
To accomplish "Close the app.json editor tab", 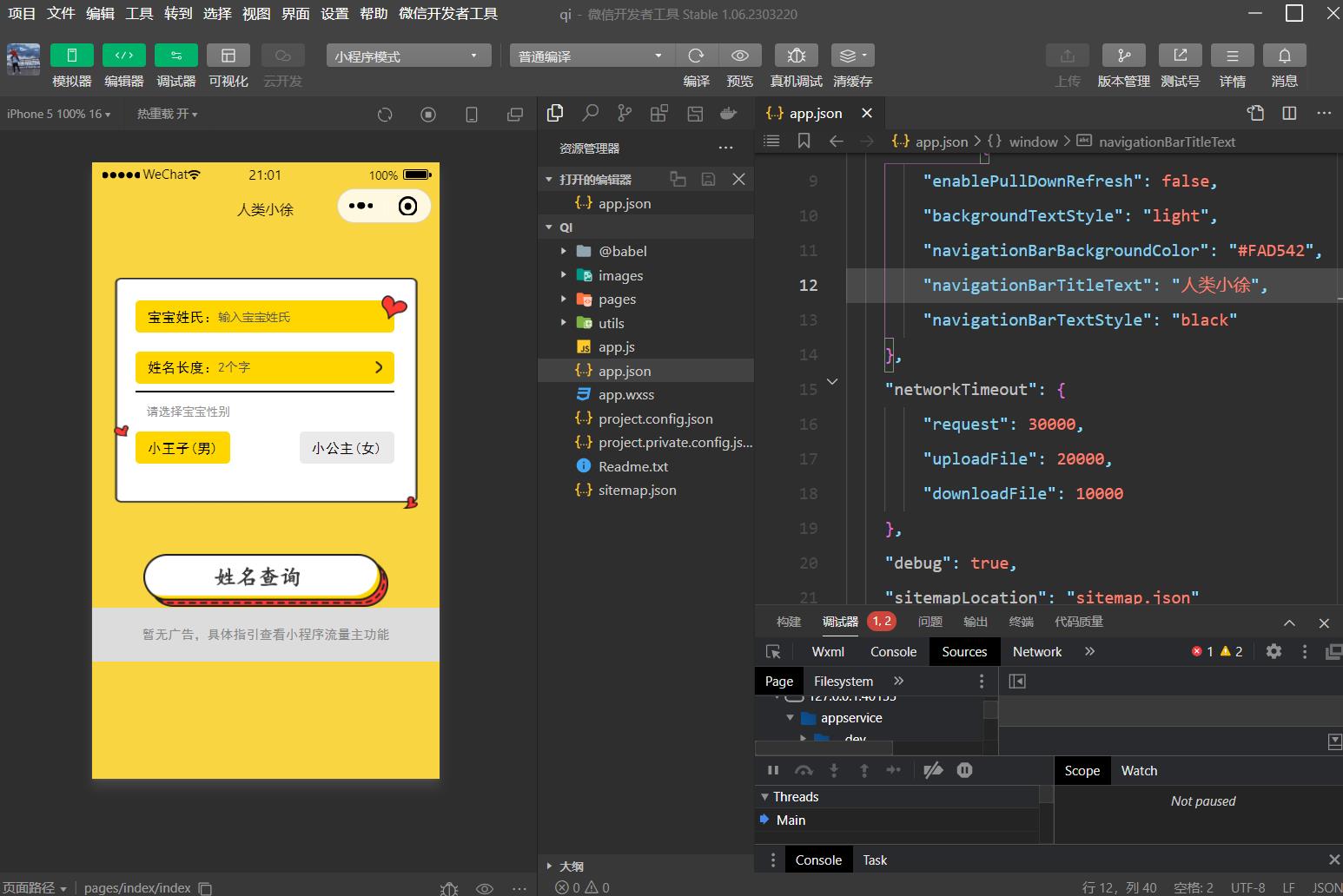I will (x=867, y=113).
